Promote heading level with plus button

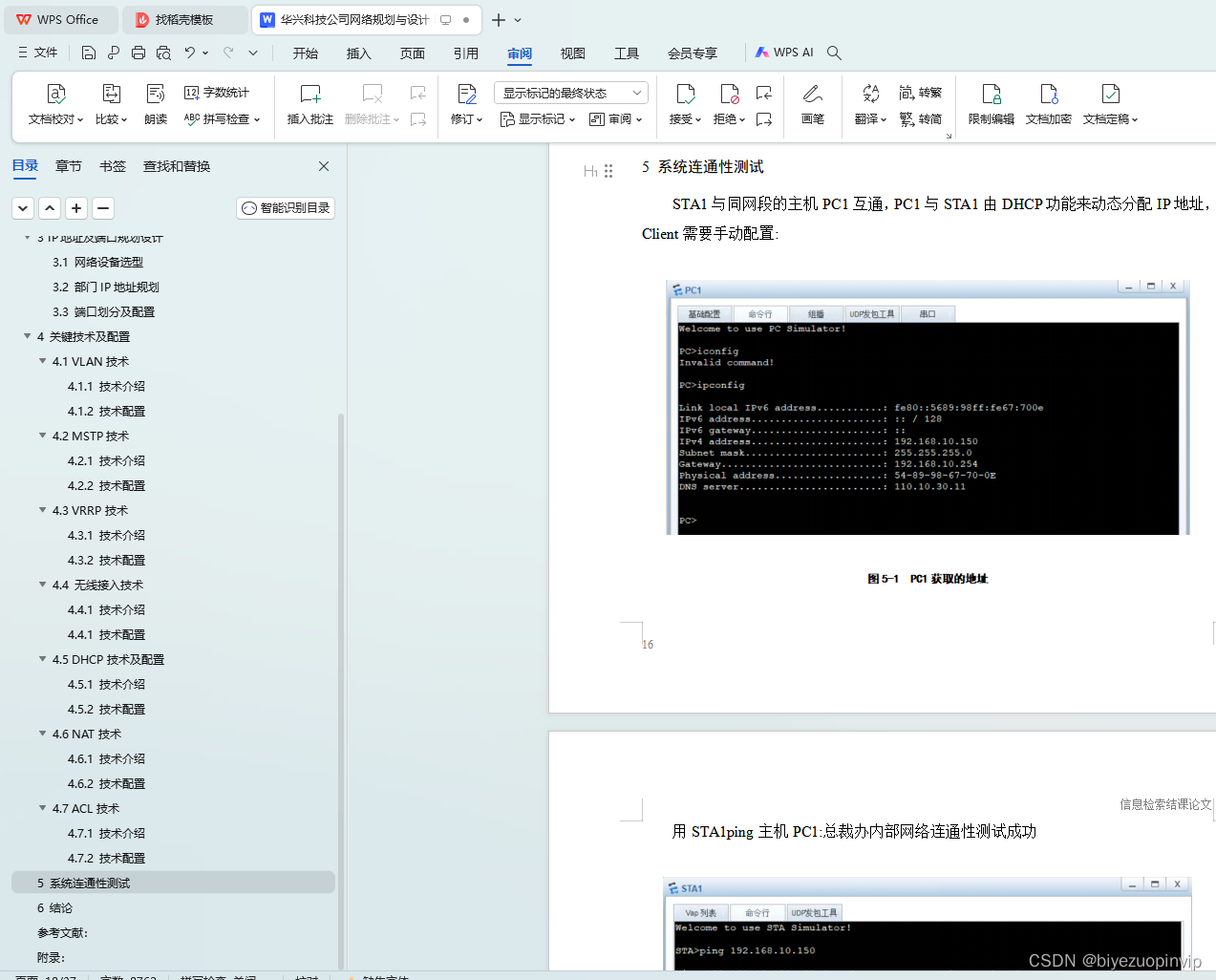point(76,207)
